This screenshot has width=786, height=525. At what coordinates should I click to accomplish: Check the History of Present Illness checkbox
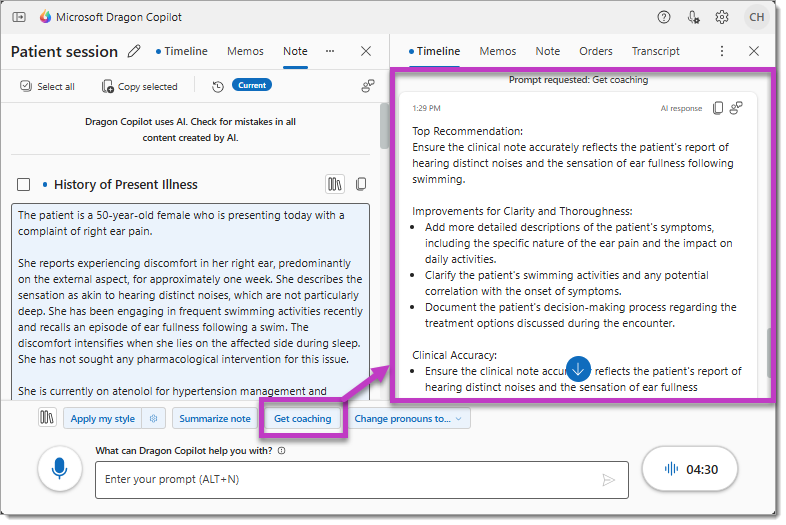point(24,184)
